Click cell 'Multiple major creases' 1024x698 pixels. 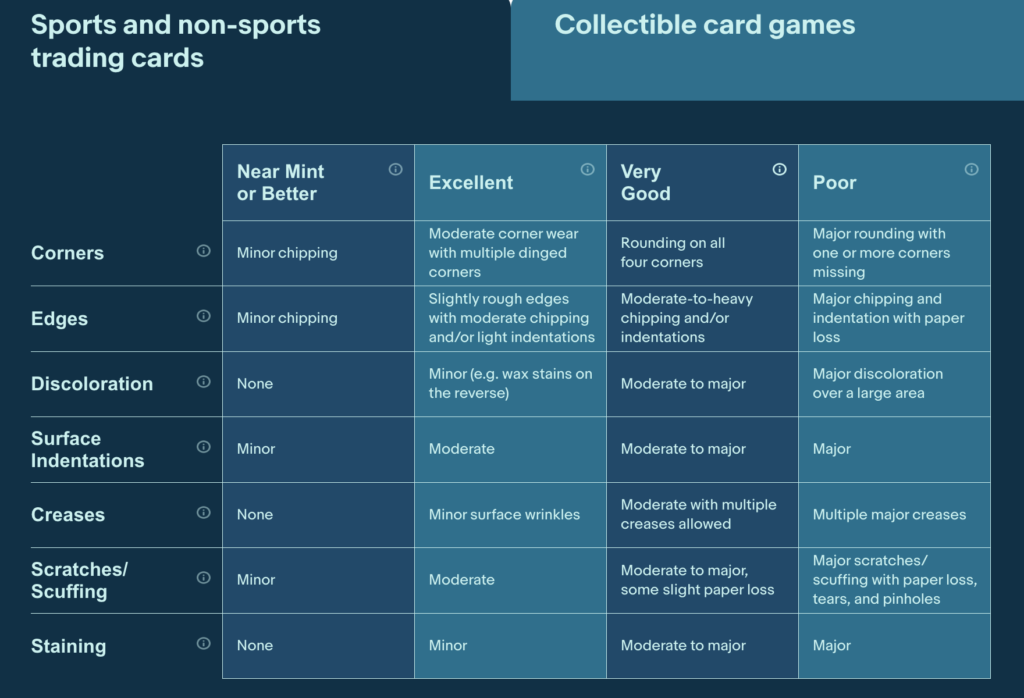click(x=894, y=515)
